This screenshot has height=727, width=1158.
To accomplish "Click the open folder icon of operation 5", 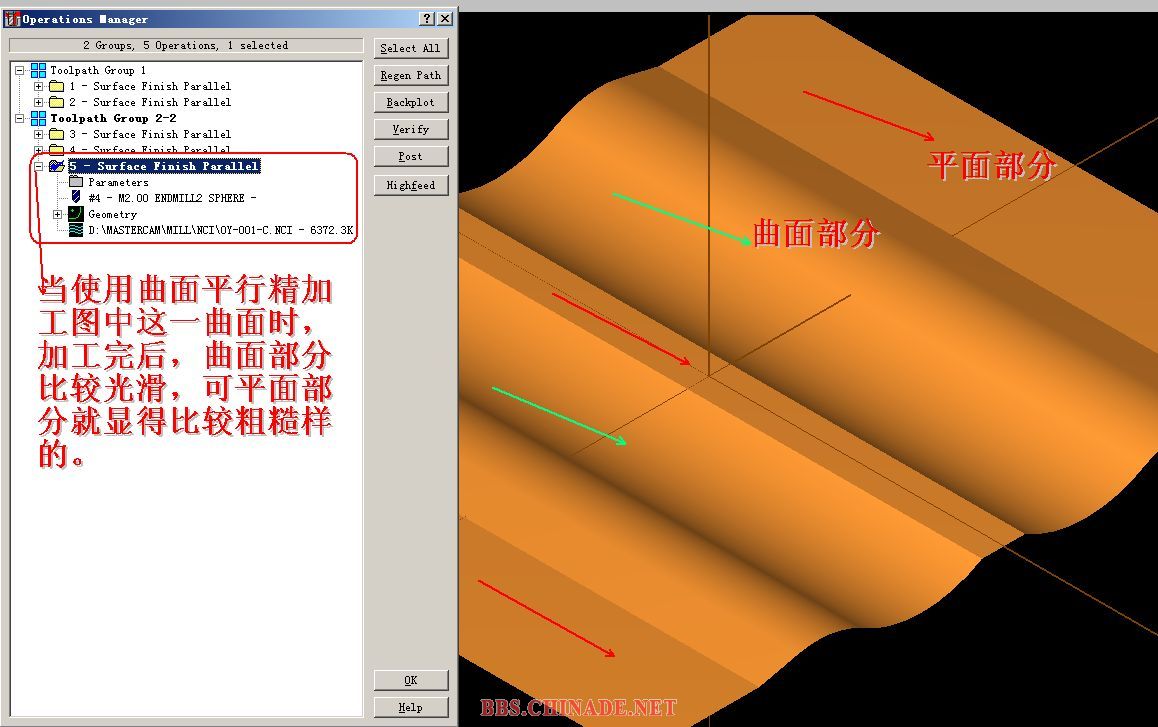I will point(56,166).
